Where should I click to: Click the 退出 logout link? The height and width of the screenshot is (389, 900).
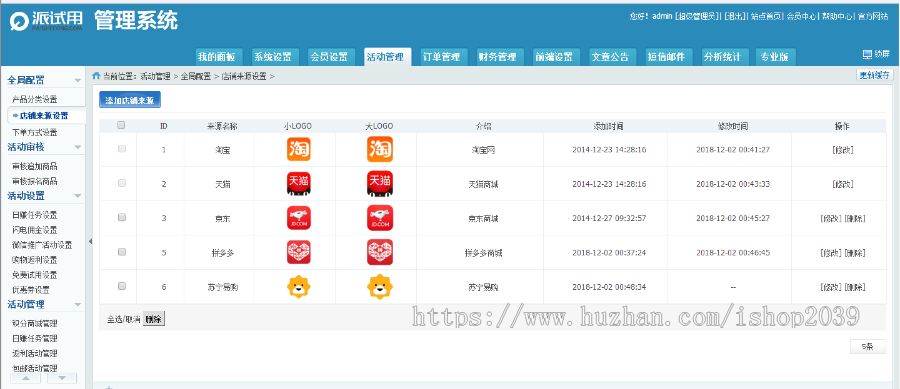point(735,16)
